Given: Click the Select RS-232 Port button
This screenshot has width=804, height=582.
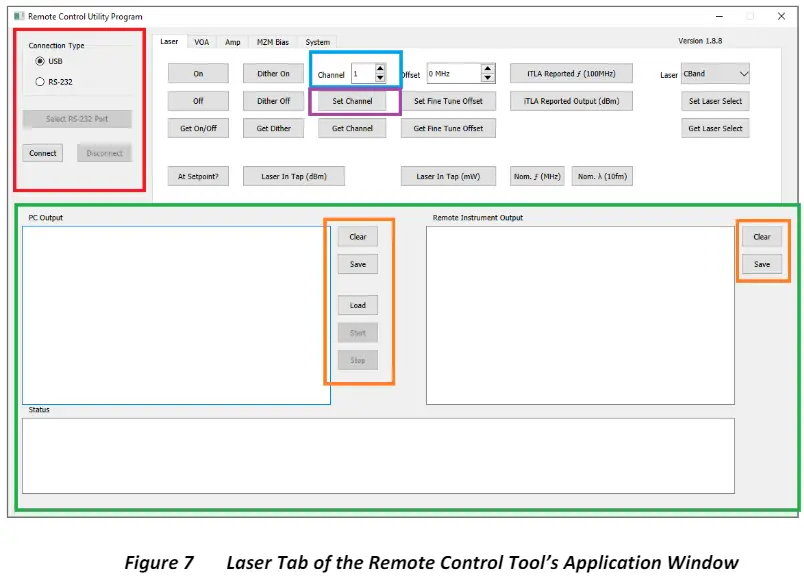Looking at the screenshot, I should 77,119.
